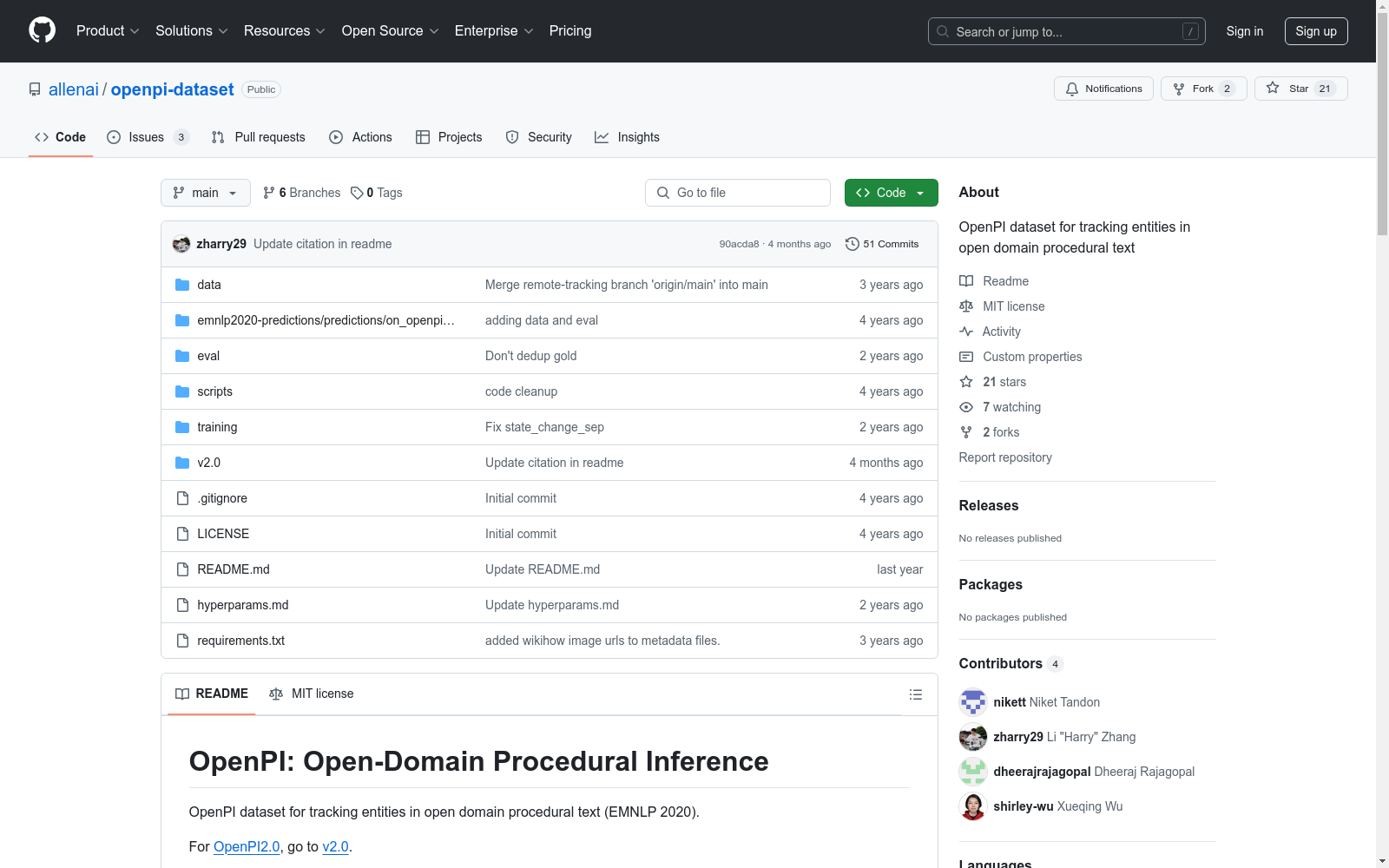Click dheerajrajagopal's contributor avatar

(973, 772)
